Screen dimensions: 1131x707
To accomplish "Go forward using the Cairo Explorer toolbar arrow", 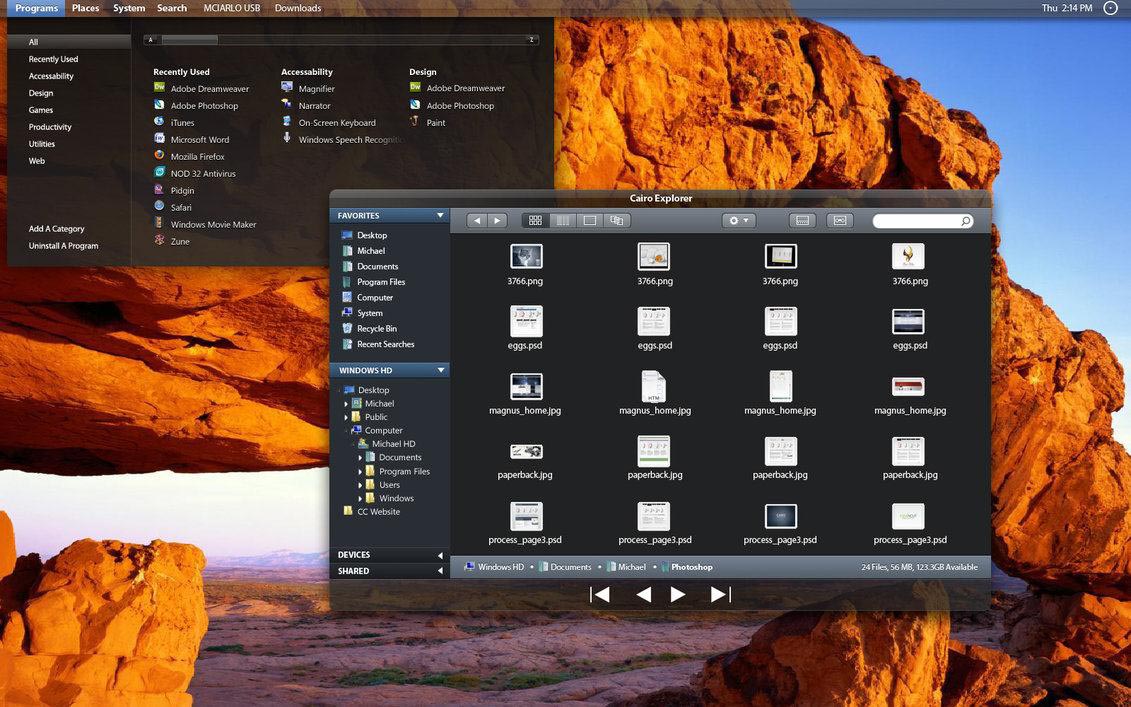I will (x=497, y=221).
